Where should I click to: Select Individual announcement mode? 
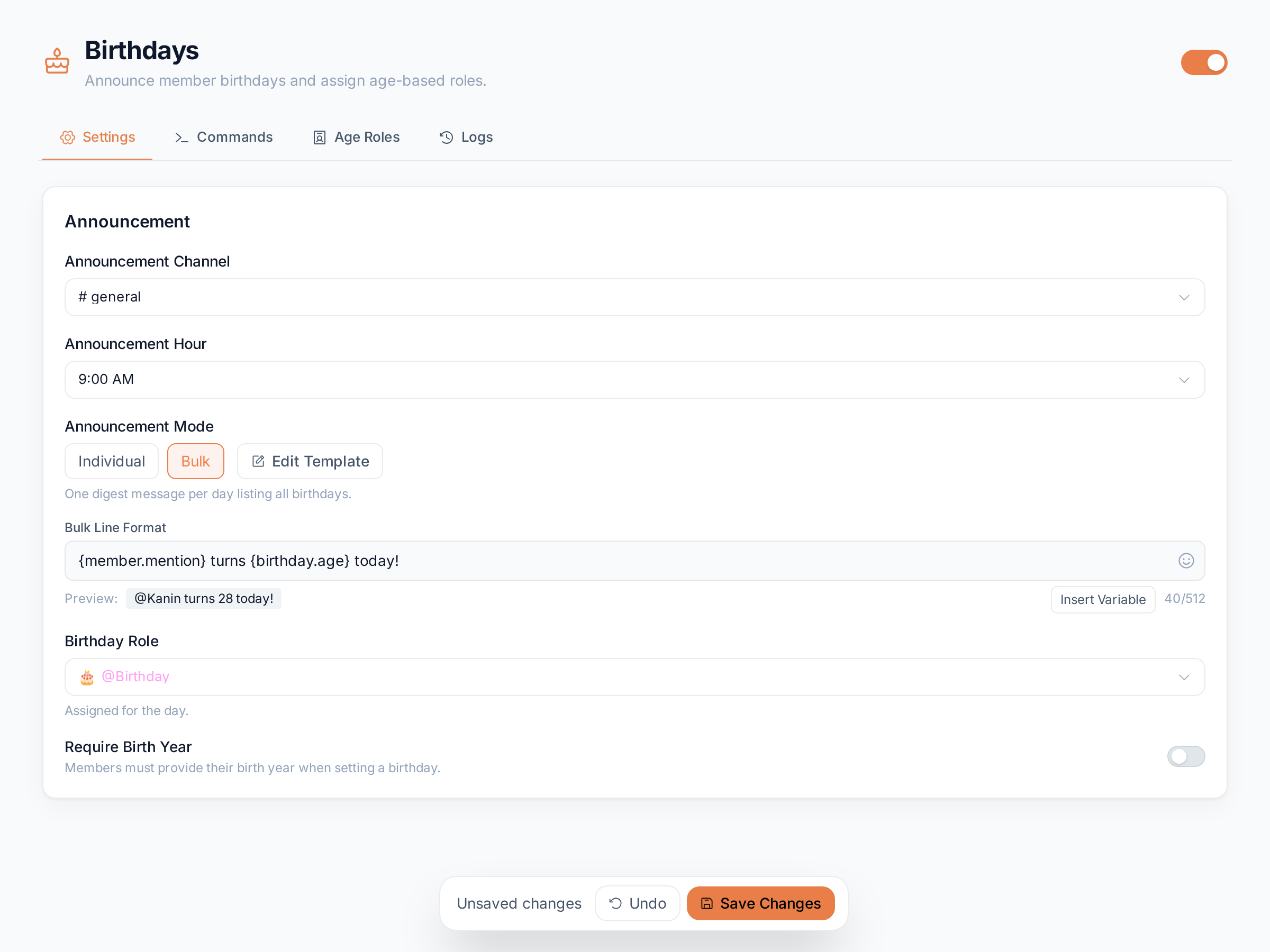pyautogui.click(x=111, y=461)
